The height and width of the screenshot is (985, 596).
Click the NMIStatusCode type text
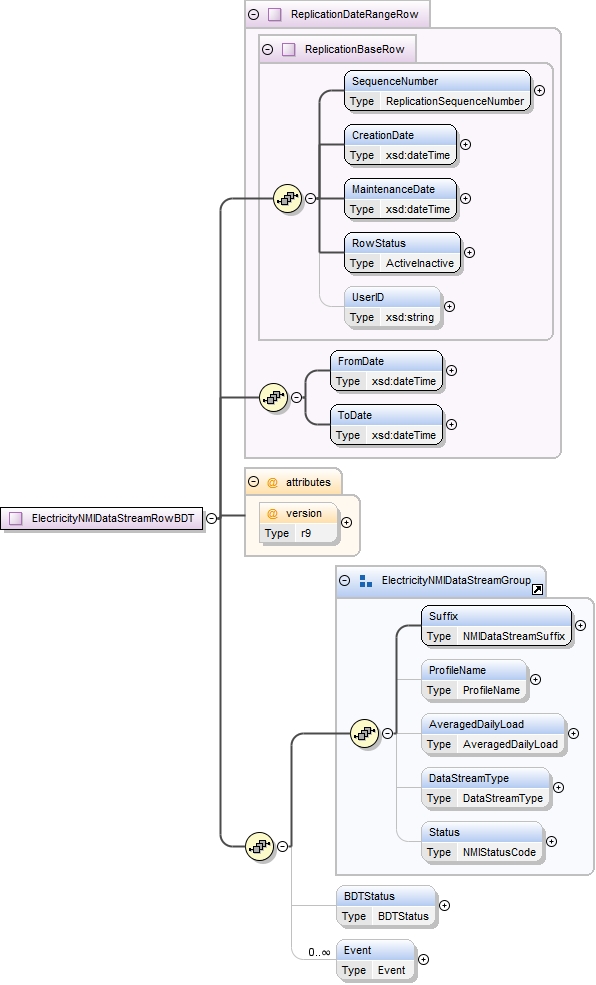(x=499, y=852)
